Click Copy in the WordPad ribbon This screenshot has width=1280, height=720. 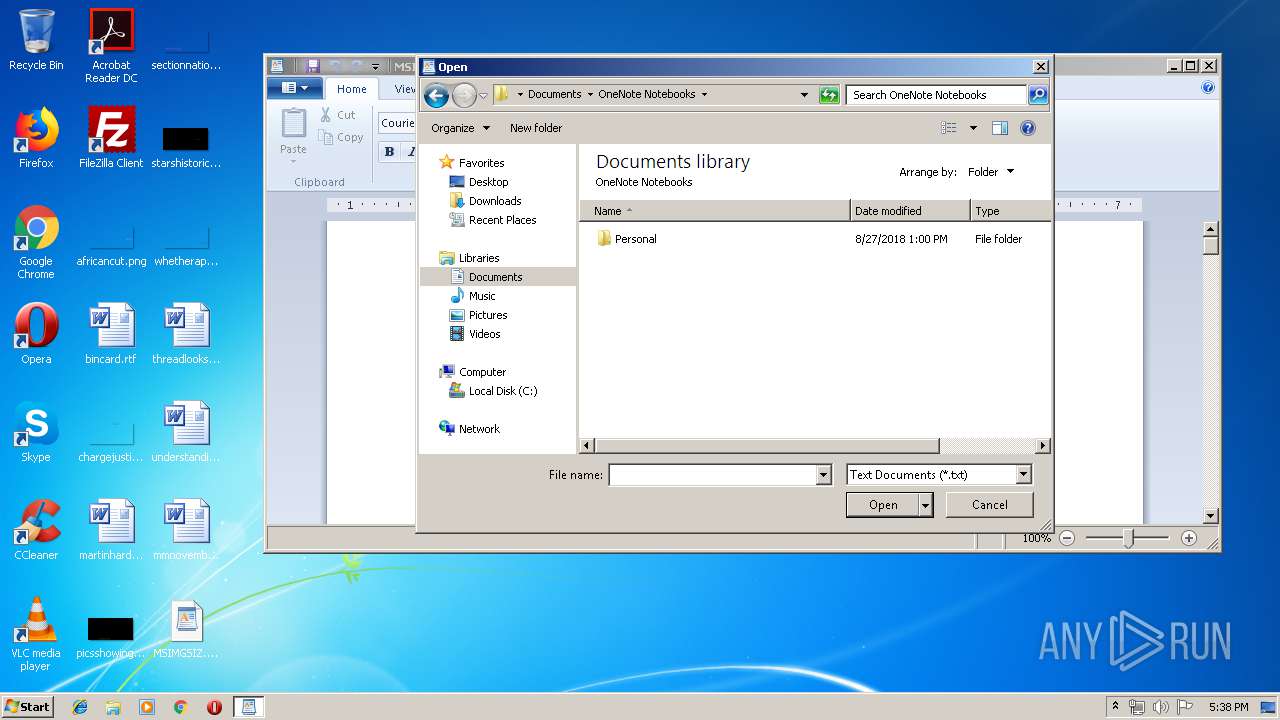coord(341,137)
